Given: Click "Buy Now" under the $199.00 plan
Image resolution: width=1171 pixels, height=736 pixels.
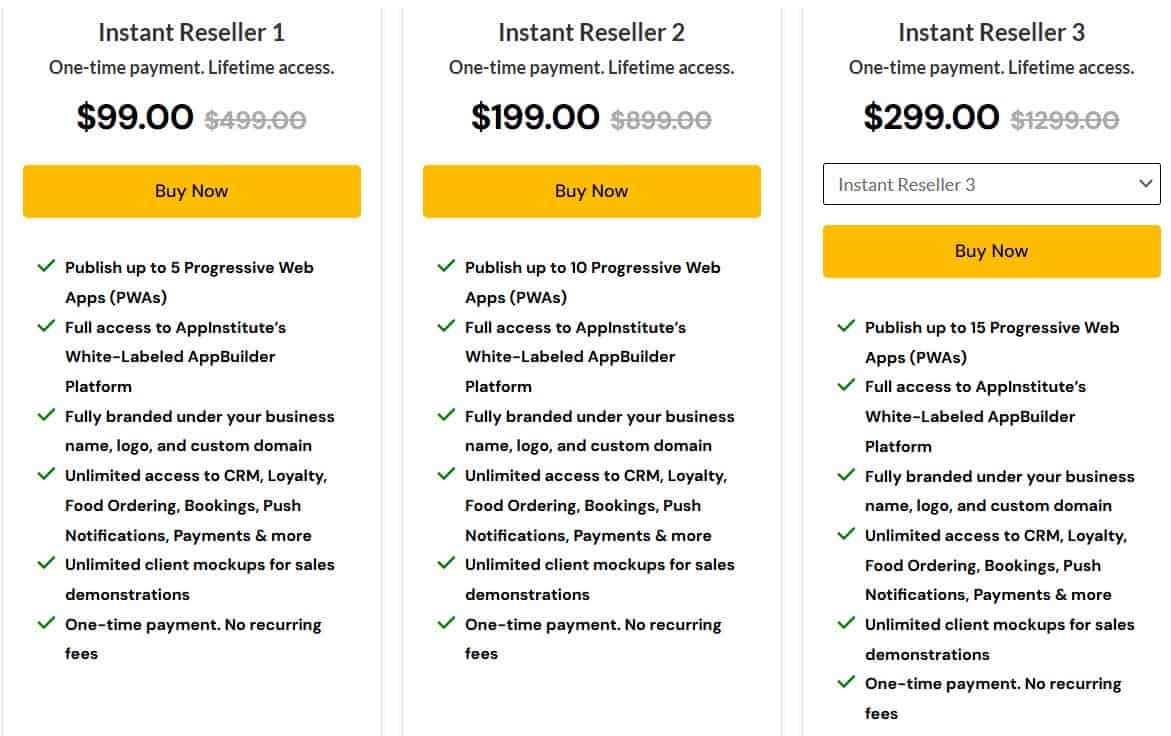Looking at the screenshot, I should coord(591,190).
